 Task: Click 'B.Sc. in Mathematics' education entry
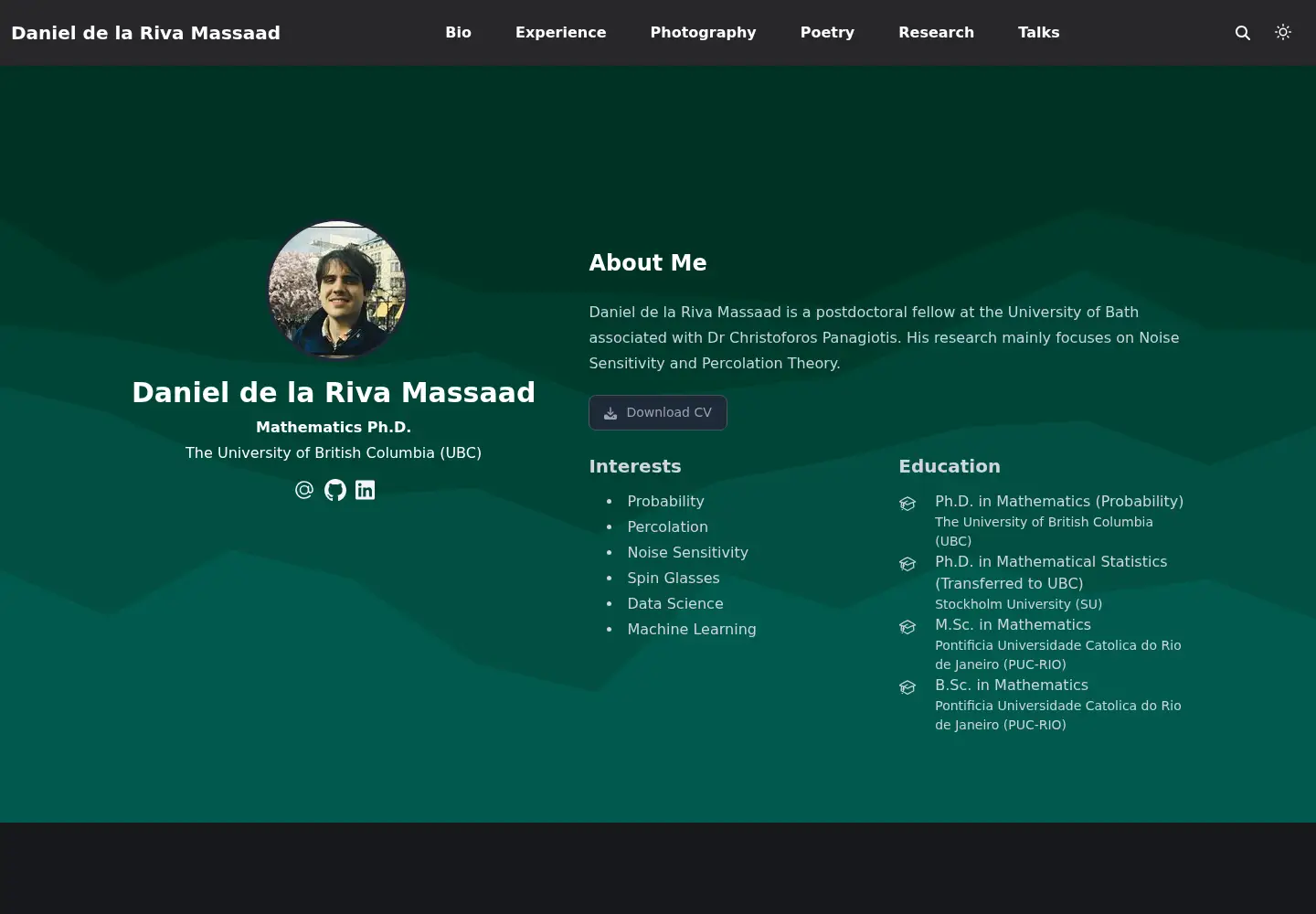pos(1012,685)
